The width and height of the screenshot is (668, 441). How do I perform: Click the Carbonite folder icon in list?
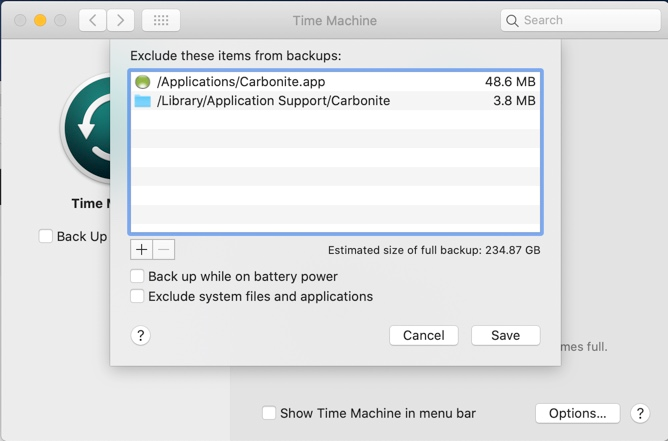[x=142, y=101]
